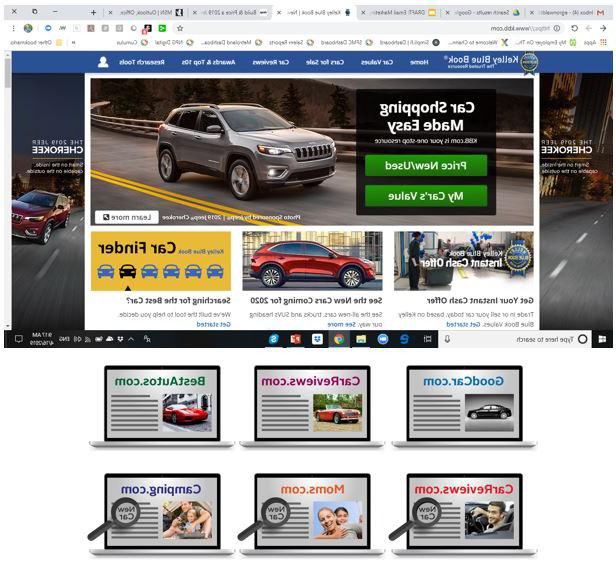
Task: Open the user account icon in KBB header
Action: click(x=103, y=62)
